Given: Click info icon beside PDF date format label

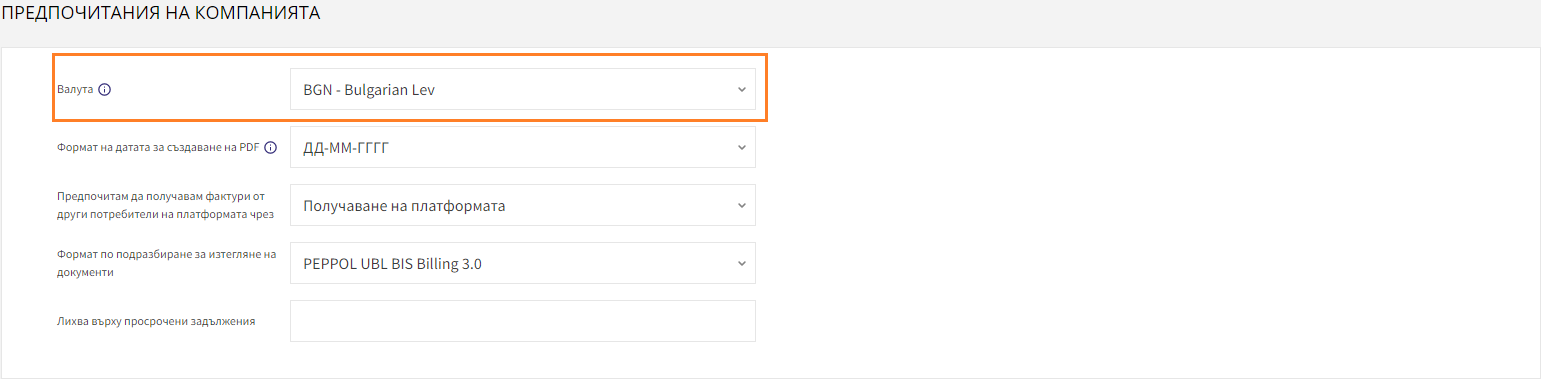Looking at the screenshot, I should pos(270,147).
